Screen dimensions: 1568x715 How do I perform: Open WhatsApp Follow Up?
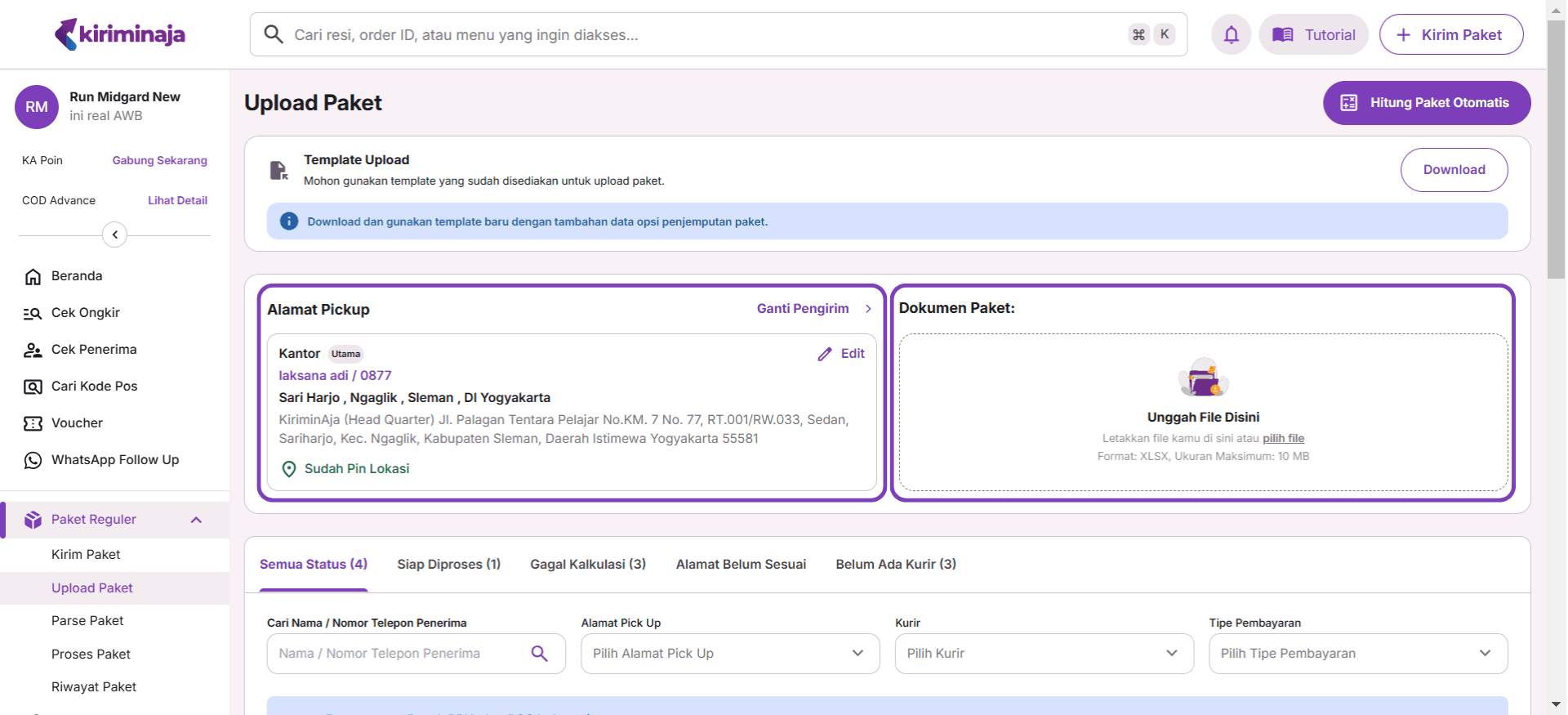point(114,460)
